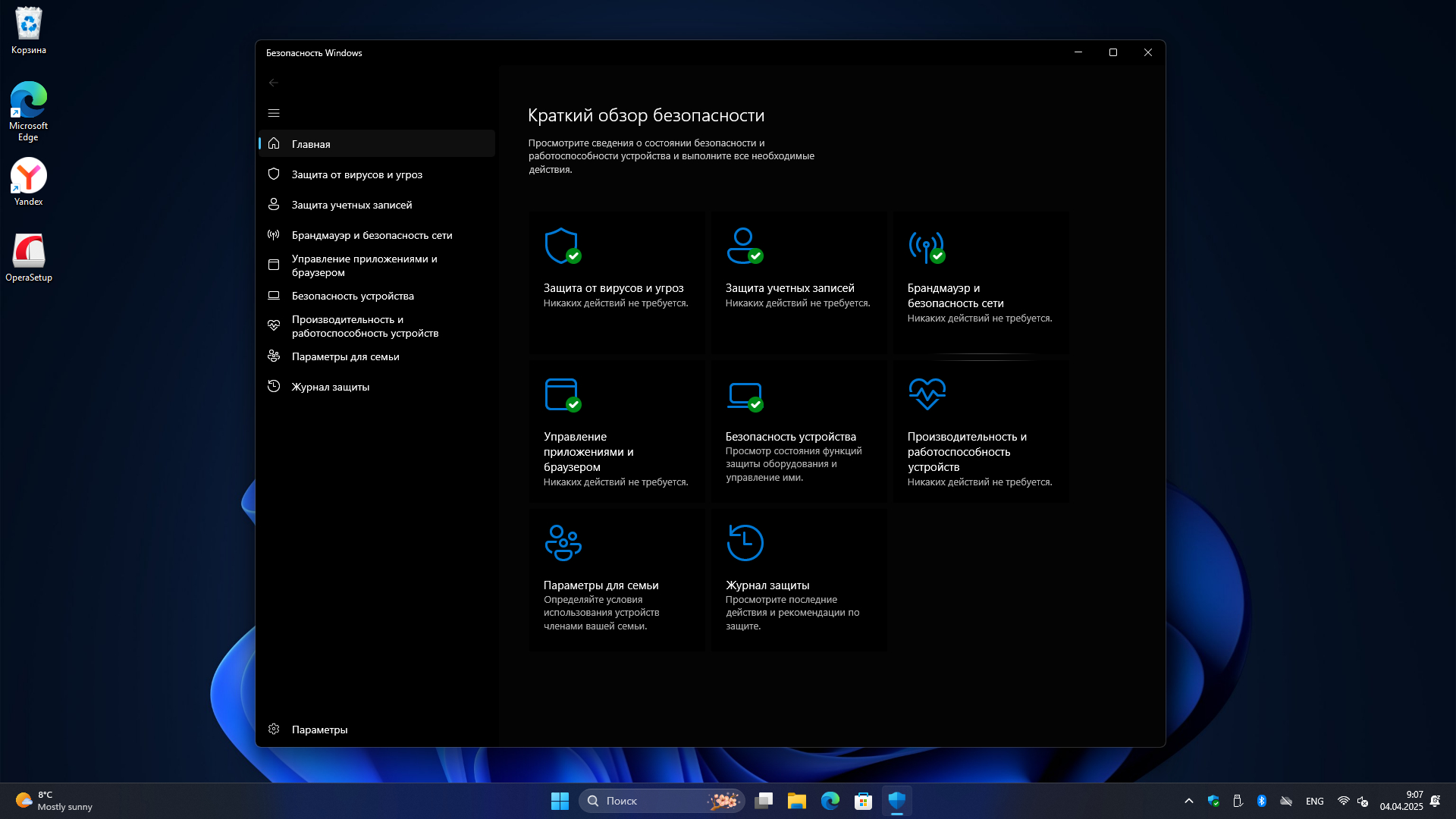
Task: Open firewall and network antenna tile icon
Action: click(926, 246)
